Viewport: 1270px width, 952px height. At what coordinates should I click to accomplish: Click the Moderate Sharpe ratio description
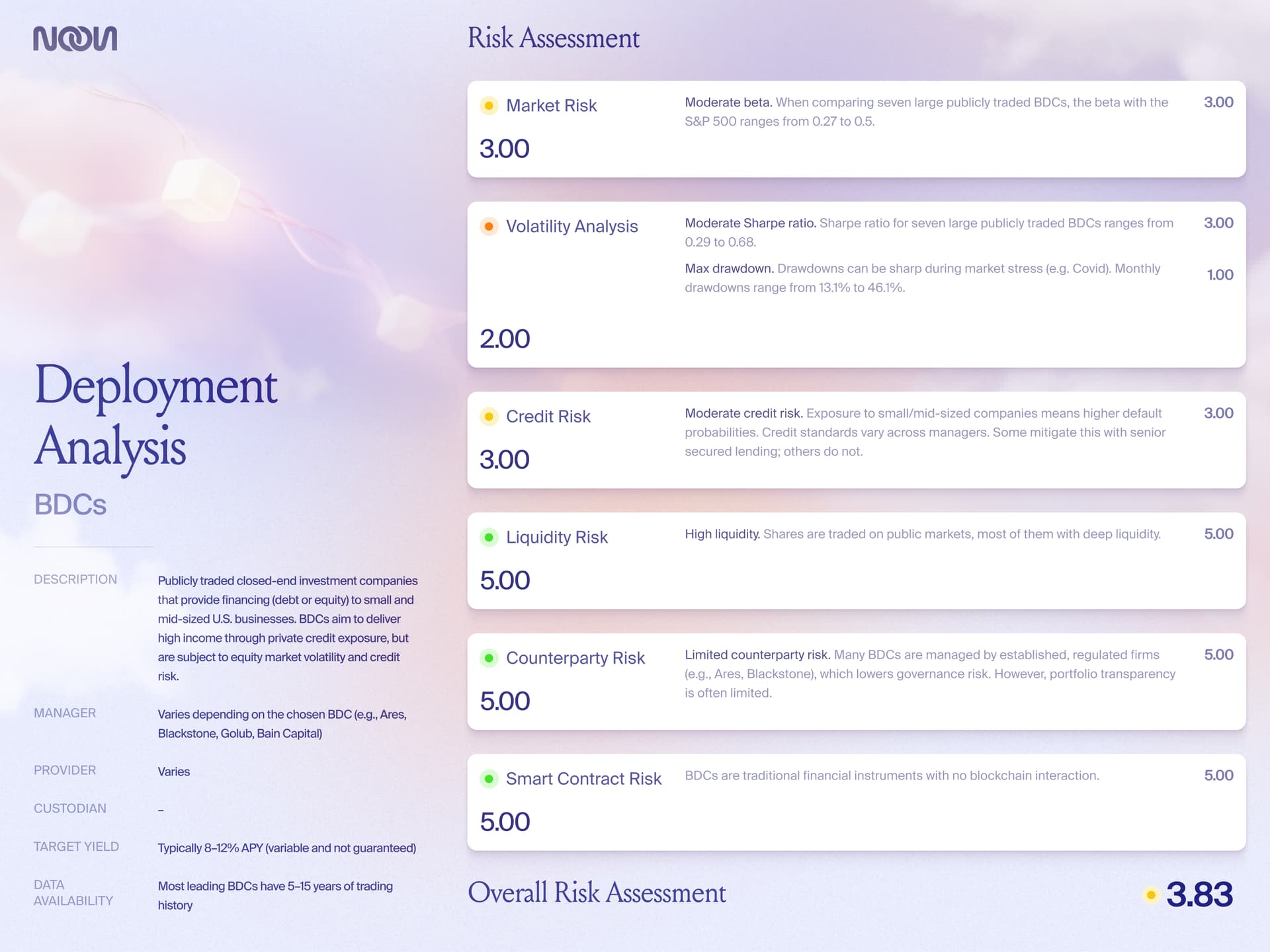click(929, 233)
